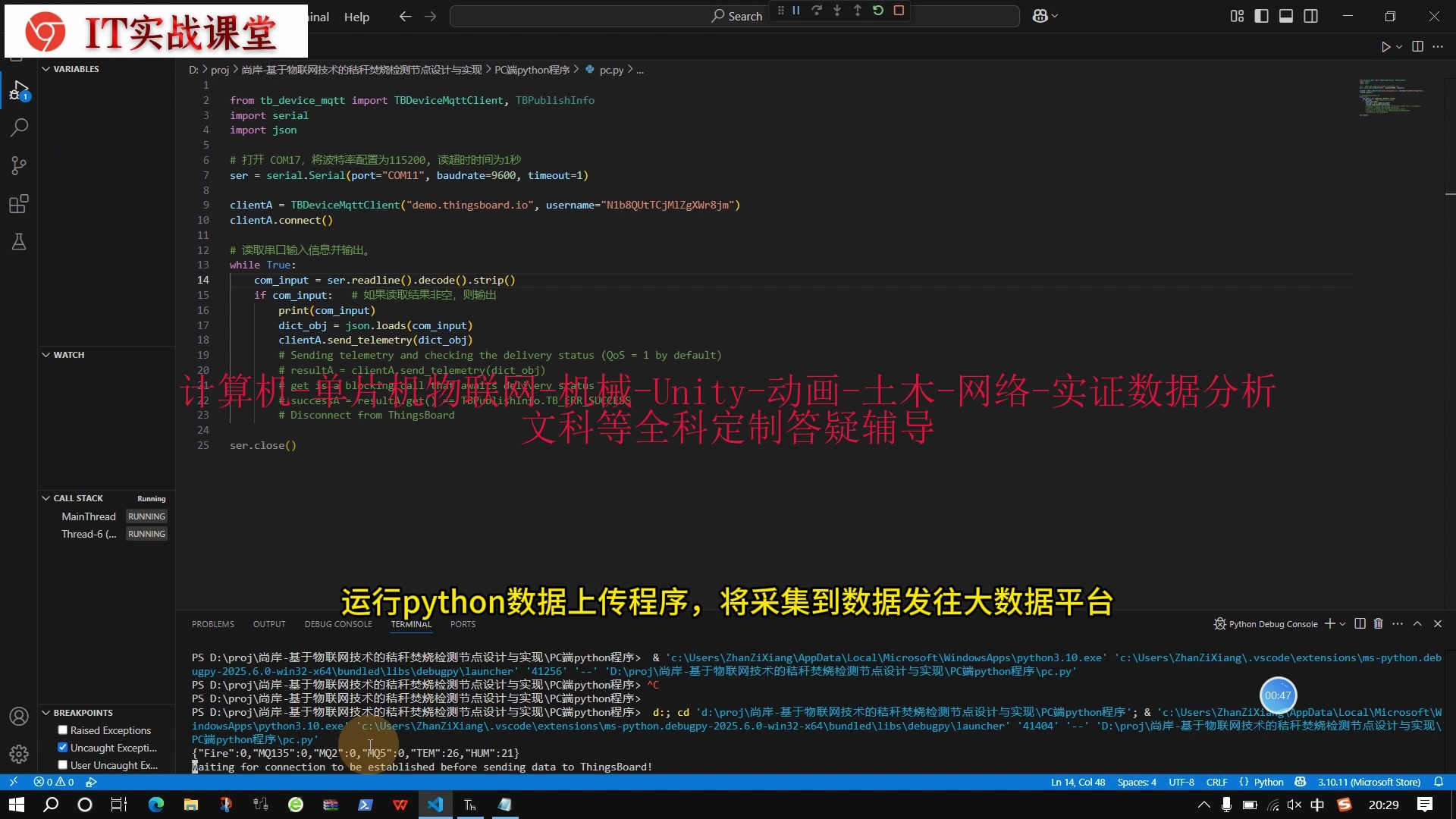This screenshot has height=819, width=1456.
Task: Open the Testing flask view
Action: 19,241
